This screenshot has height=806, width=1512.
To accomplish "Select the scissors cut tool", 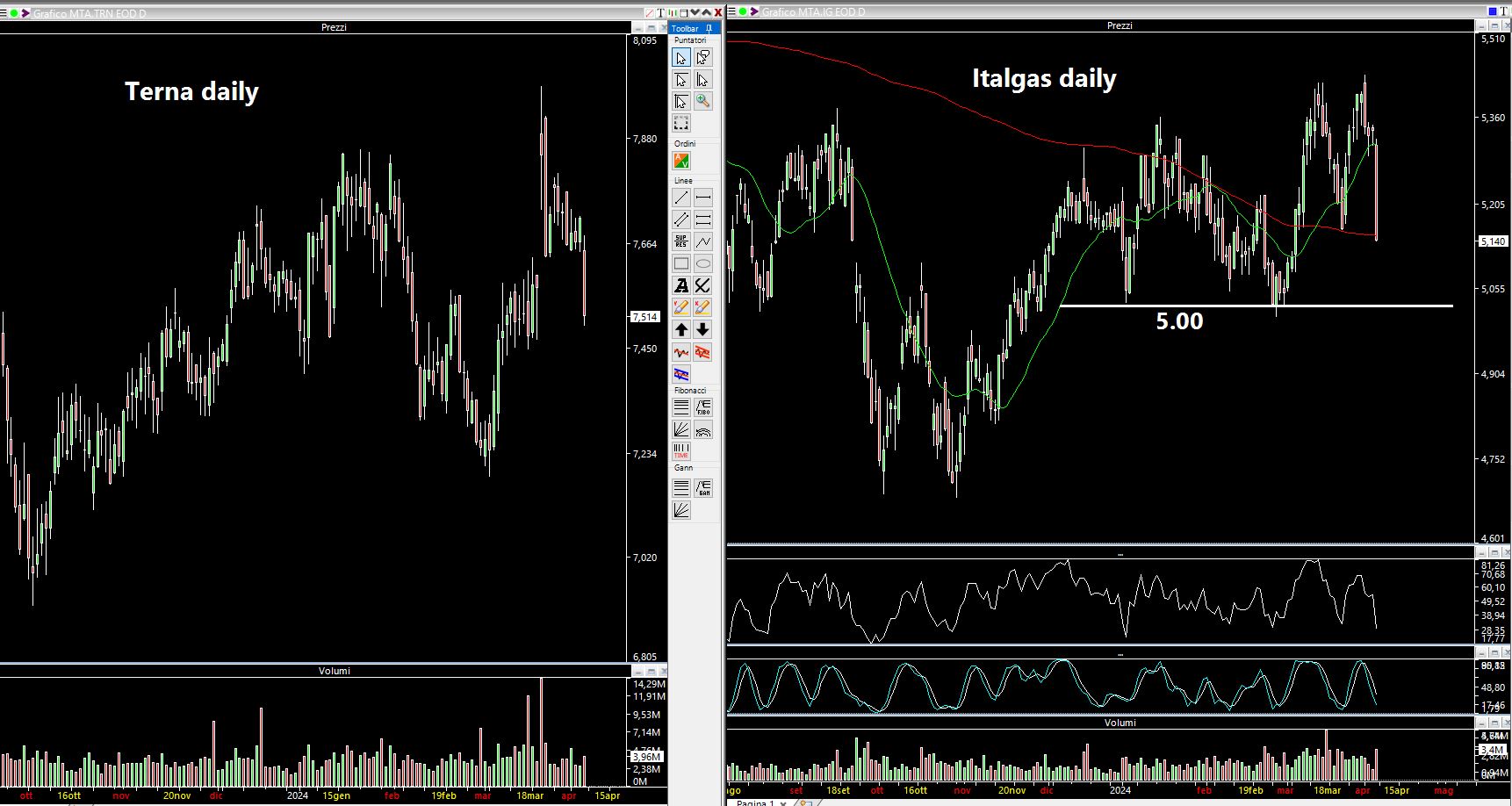I will (x=703, y=285).
